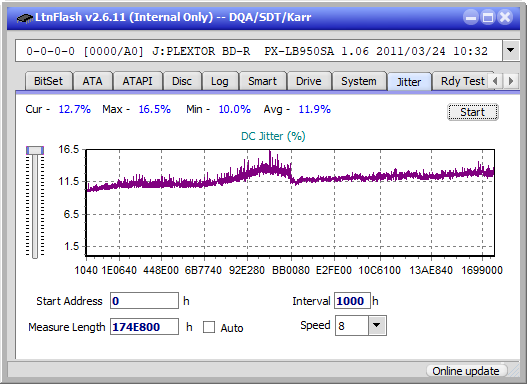Open the Rdy Test tab
Viewport: 527px width, 384px height.
click(462, 81)
